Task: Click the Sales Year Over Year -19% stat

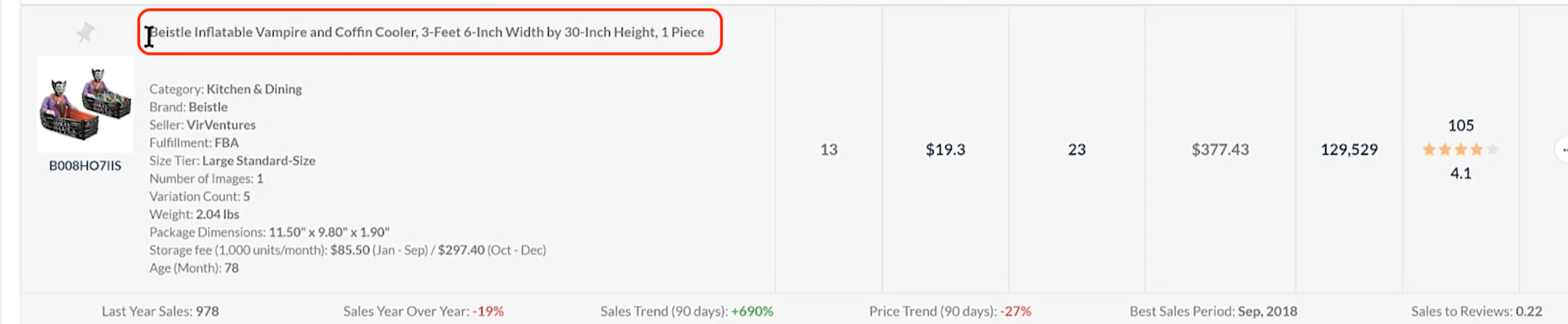Action: click(x=423, y=311)
